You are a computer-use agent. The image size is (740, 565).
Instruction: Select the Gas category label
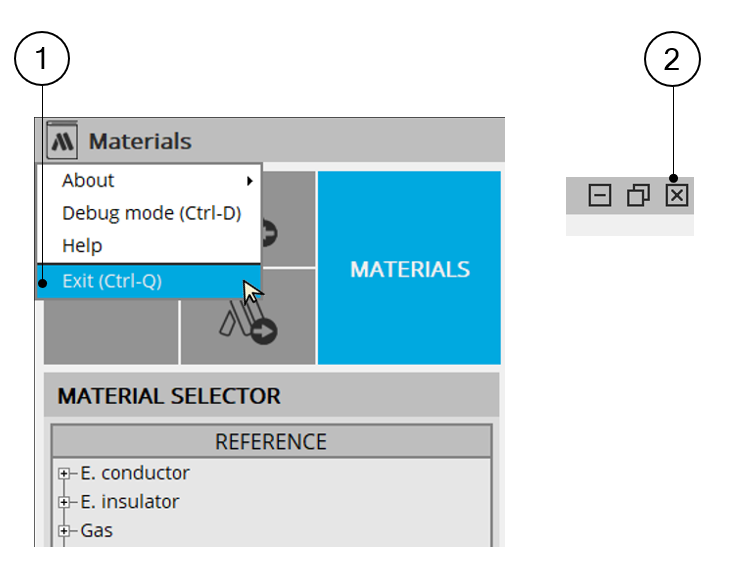click(x=97, y=531)
